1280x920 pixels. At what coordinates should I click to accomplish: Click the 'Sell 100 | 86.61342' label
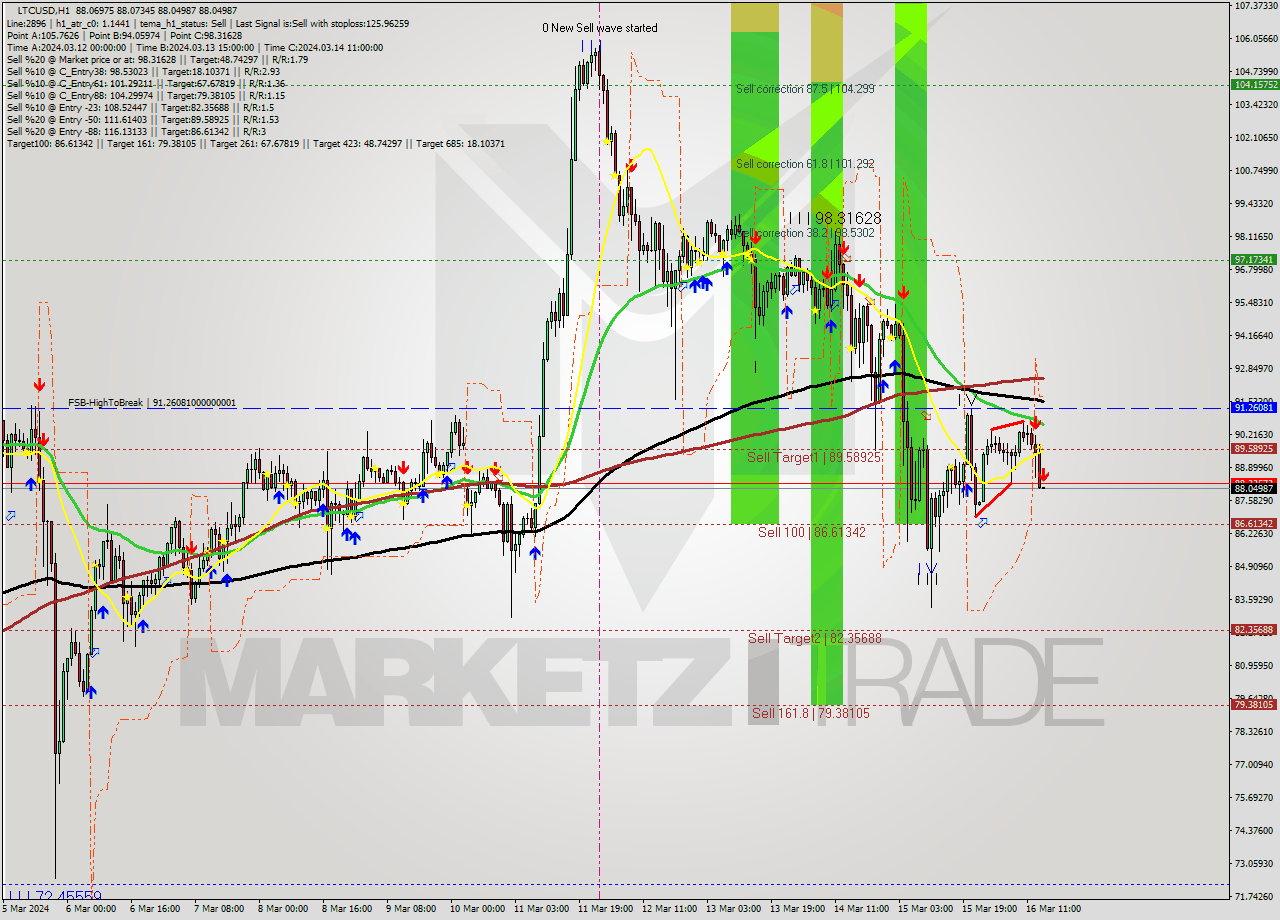click(812, 532)
